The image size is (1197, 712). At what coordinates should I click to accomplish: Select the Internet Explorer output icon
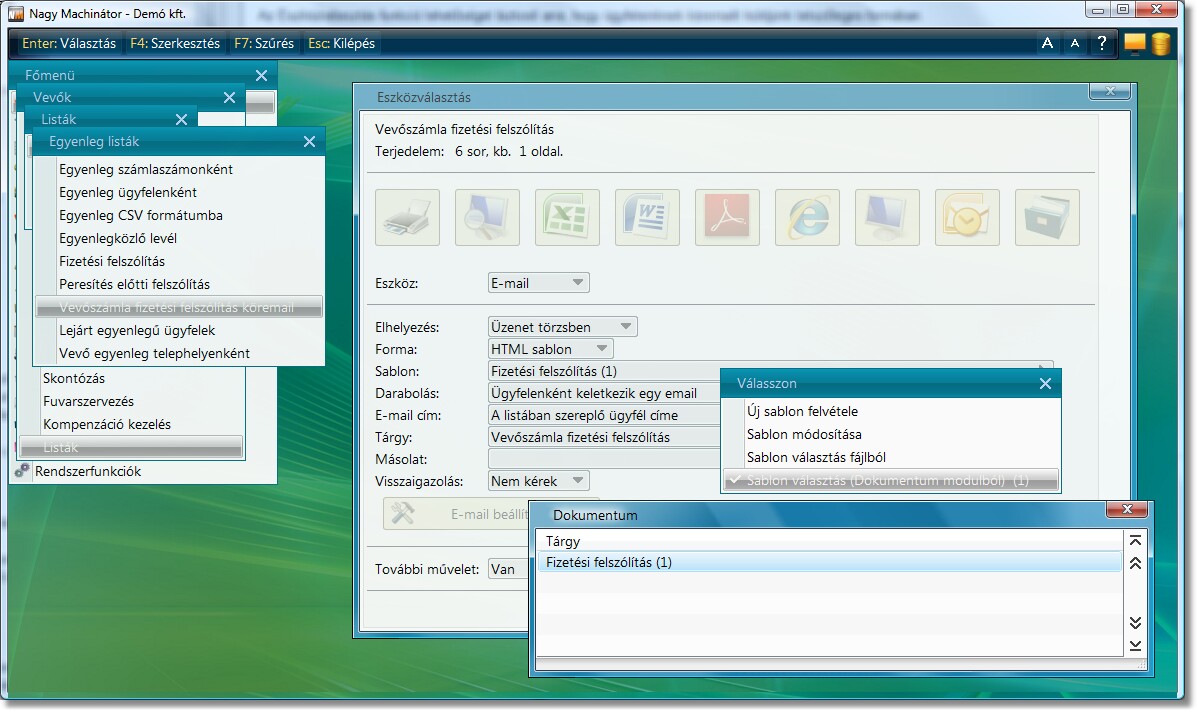[807, 217]
